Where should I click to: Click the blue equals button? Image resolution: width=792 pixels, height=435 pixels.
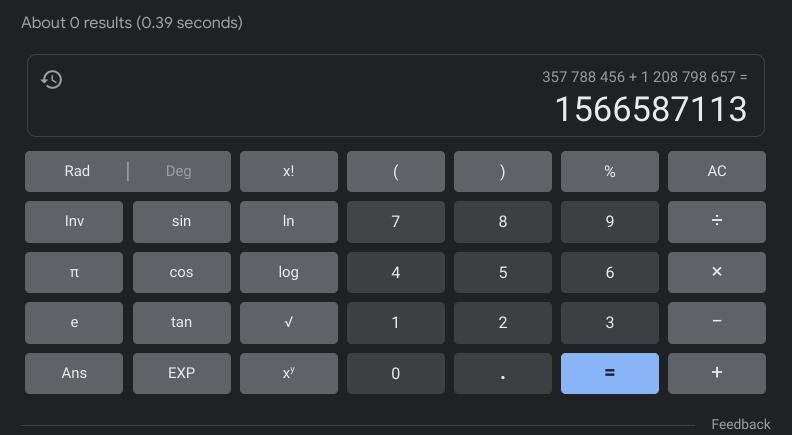pos(610,373)
